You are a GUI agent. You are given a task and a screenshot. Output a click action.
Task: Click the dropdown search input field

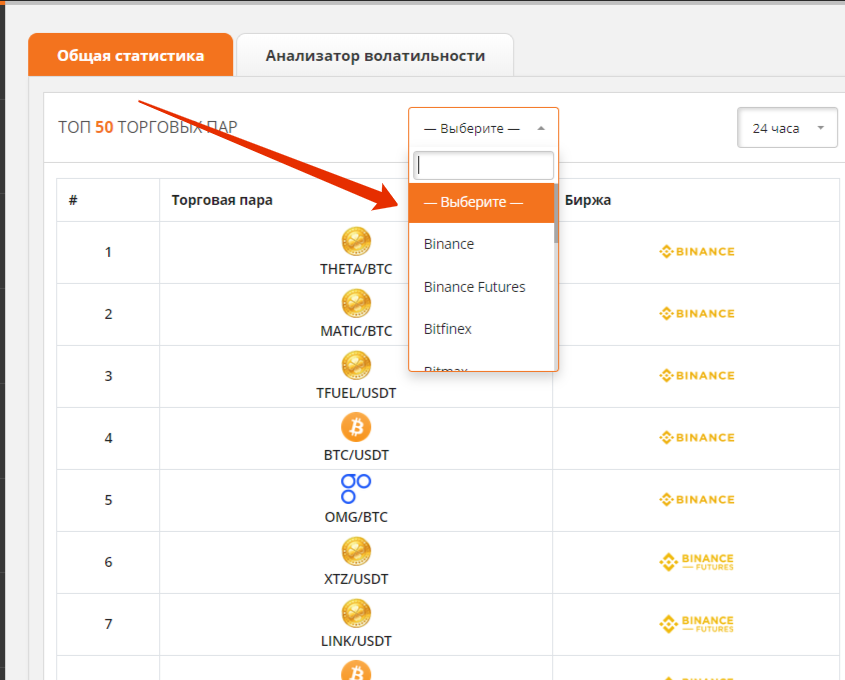[483, 165]
